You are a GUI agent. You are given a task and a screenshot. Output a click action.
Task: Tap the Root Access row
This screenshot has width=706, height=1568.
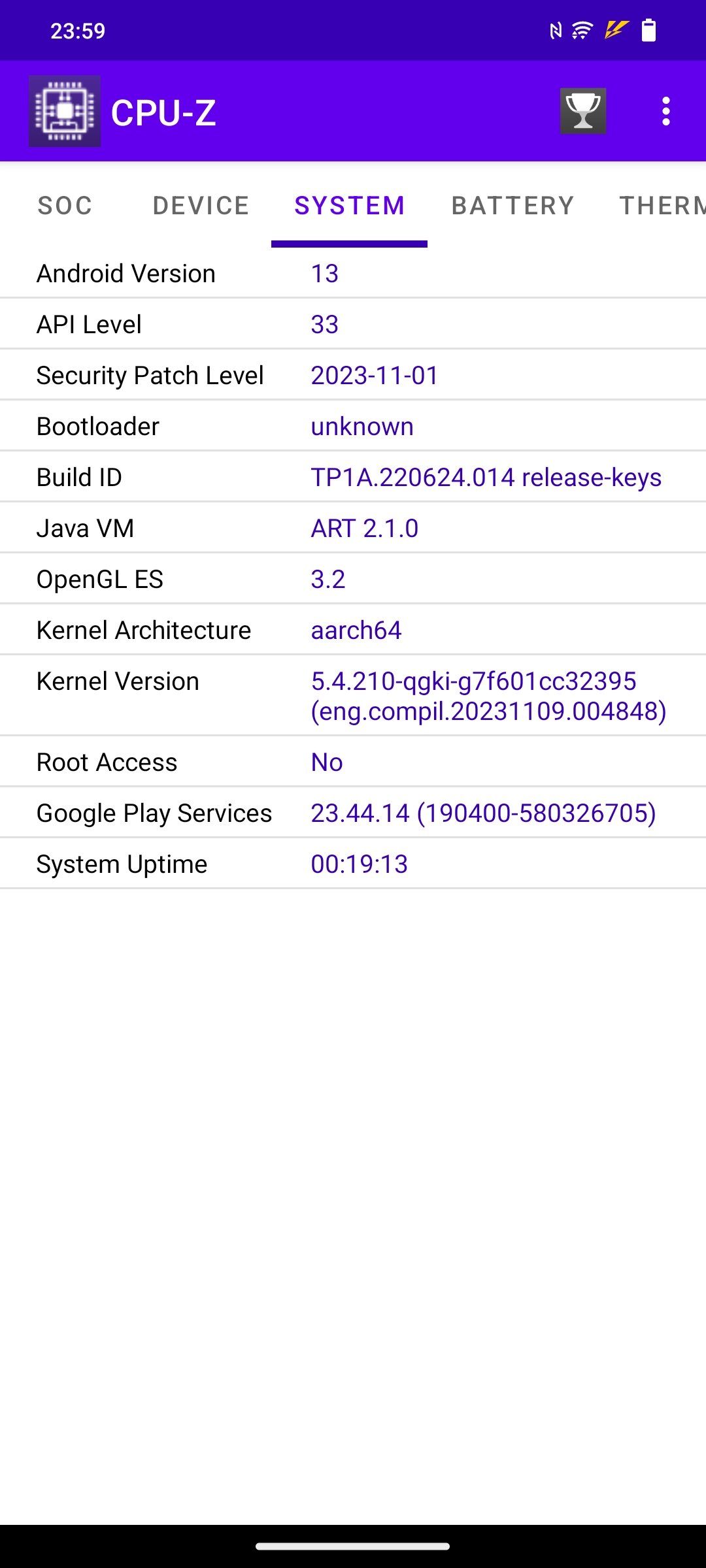pyautogui.click(x=353, y=762)
